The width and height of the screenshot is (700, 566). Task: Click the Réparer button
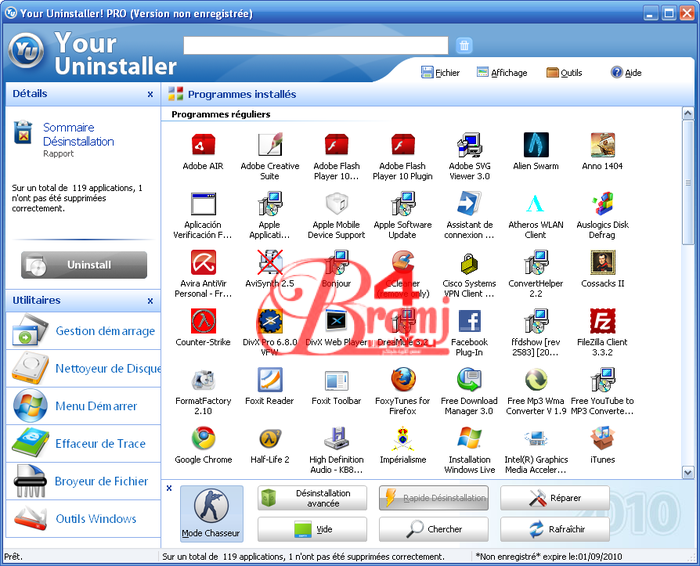coord(555,498)
